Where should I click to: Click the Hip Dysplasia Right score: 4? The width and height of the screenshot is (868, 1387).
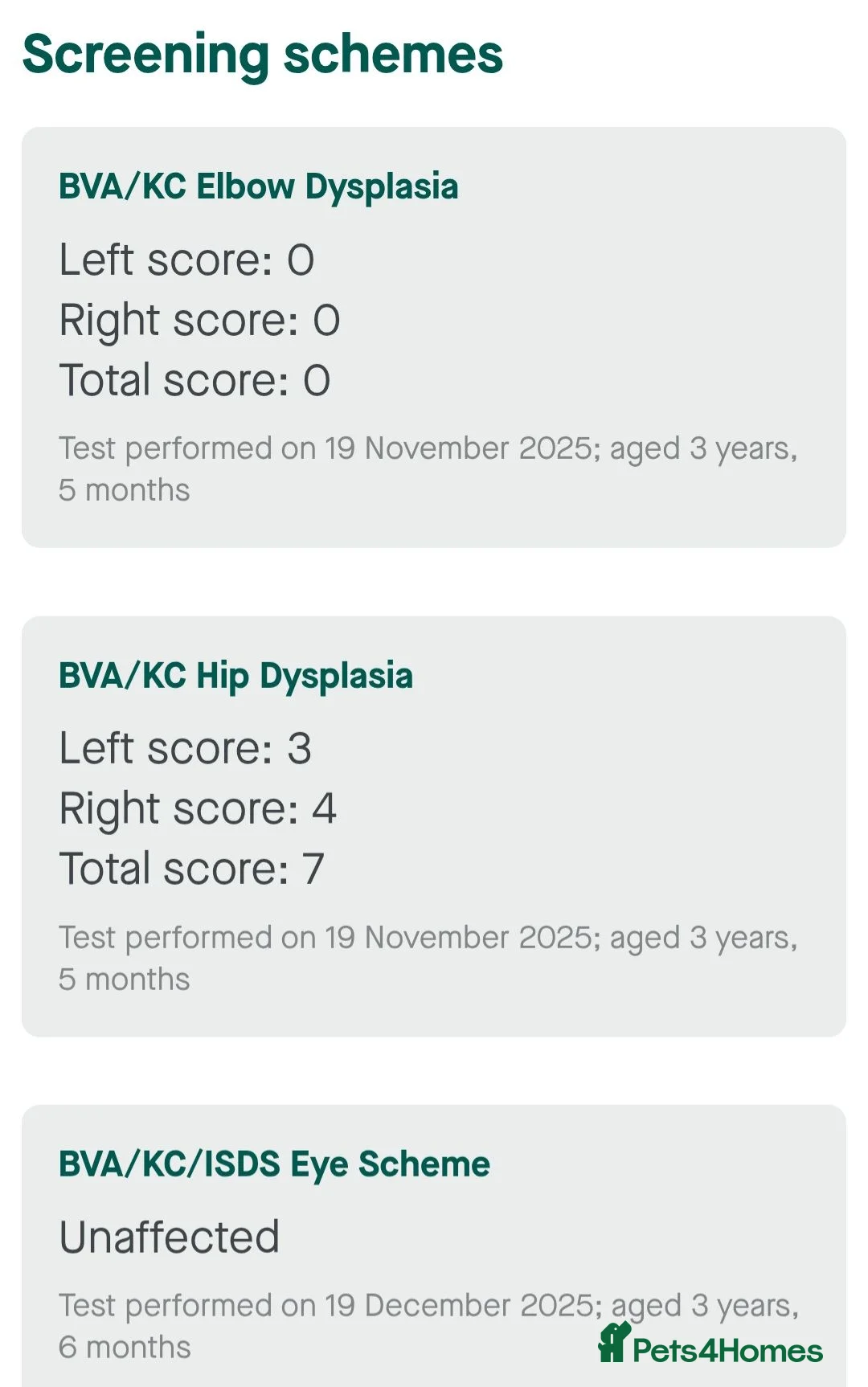pyautogui.click(x=199, y=808)
